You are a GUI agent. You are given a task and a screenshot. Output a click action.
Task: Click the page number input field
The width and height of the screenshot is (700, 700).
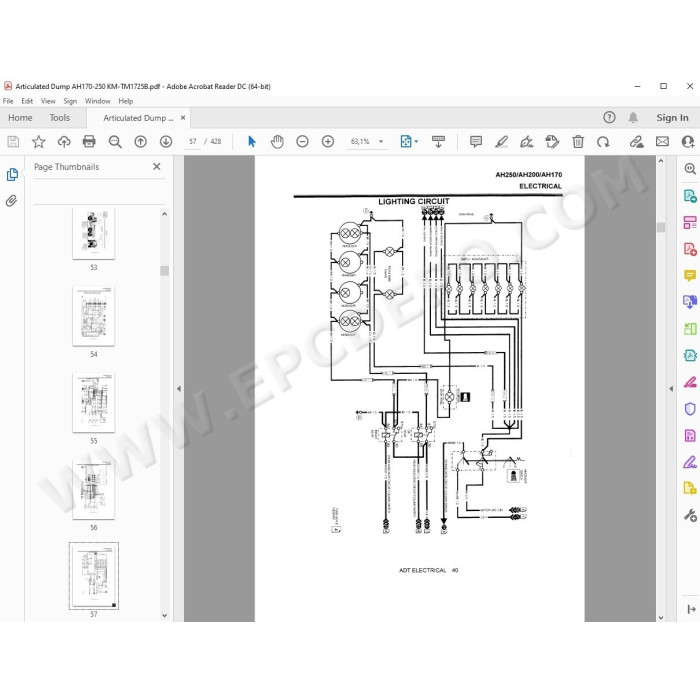(x=192, y=142)
